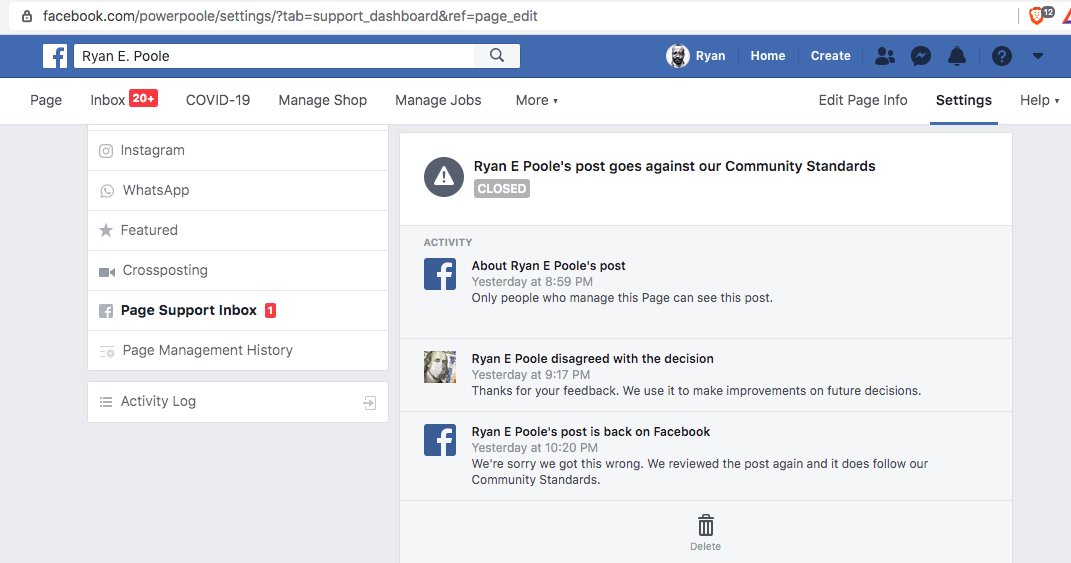Click the Instagram icon in sidebar

[106, 150]
